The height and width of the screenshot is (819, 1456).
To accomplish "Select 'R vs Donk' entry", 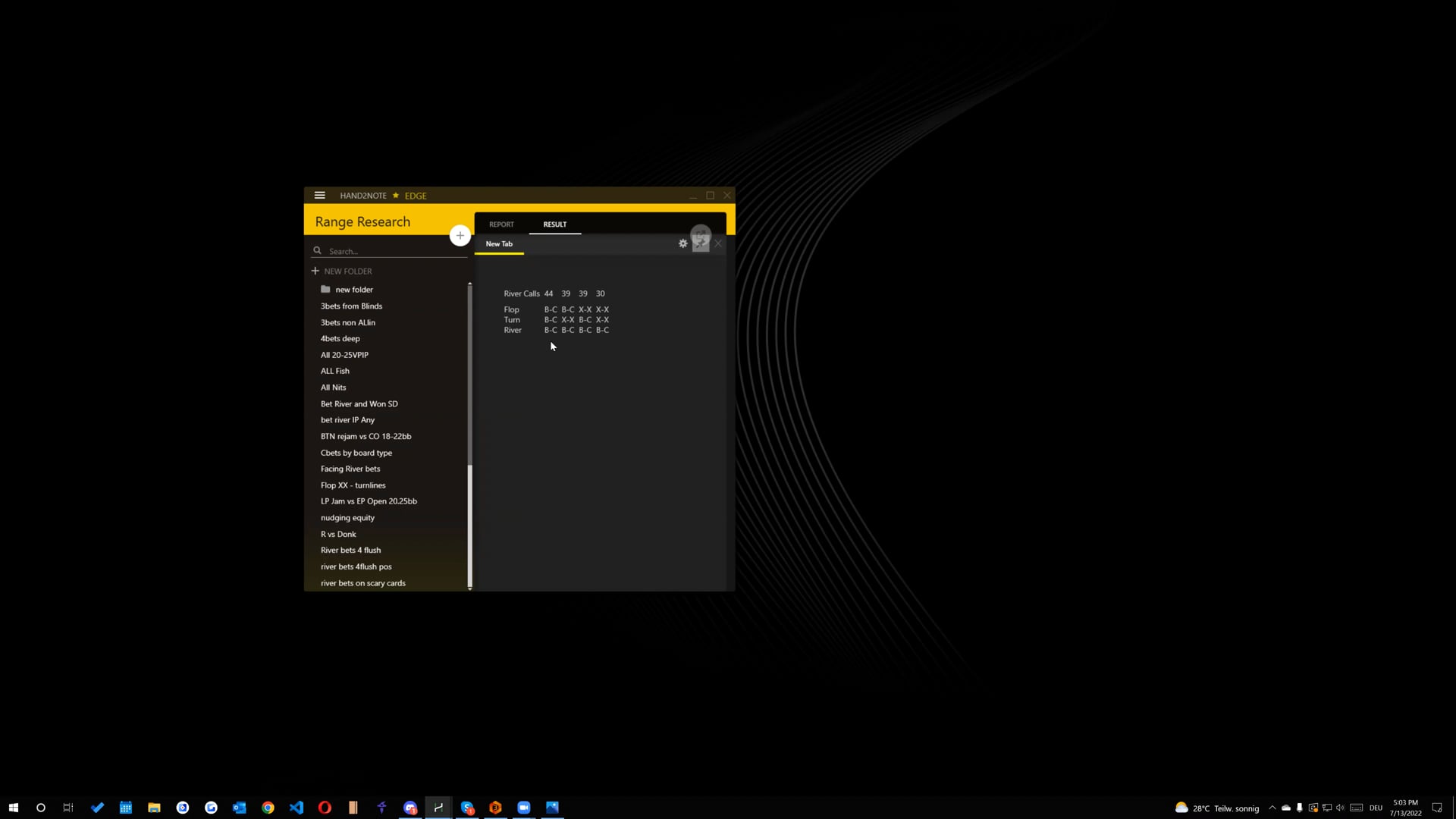I will pos(338,535).
